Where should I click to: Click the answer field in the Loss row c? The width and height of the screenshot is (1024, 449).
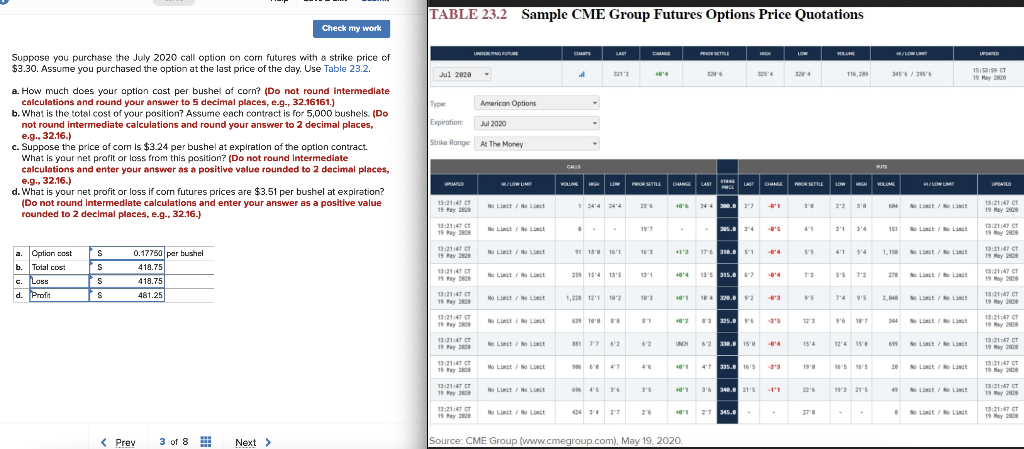coord(127,281)
